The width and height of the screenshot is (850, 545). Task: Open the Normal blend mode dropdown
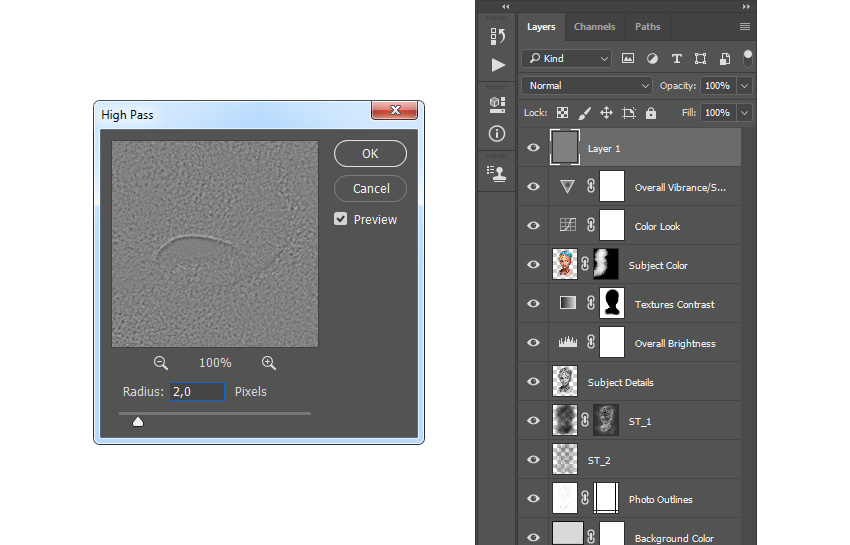coord(587,86)
